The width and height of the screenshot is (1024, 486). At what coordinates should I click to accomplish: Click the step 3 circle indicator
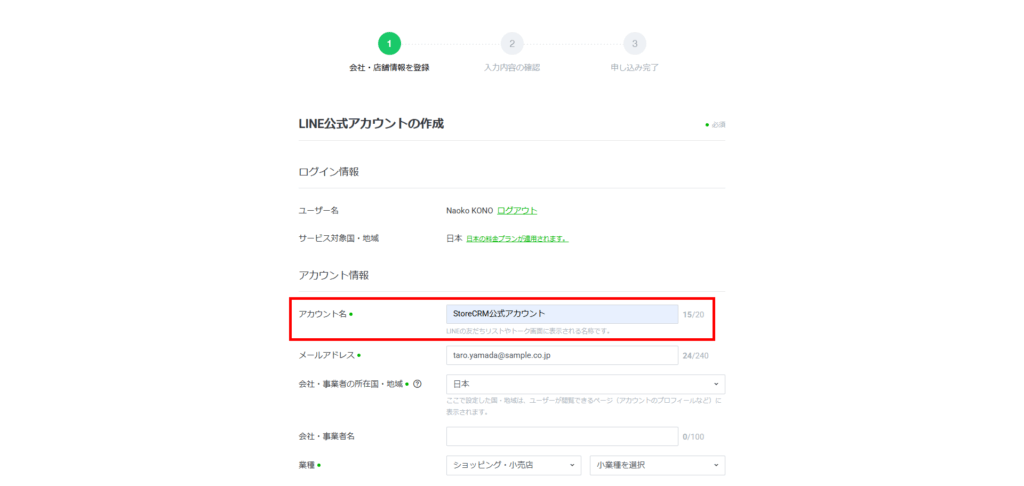click(x=634, y=43)
